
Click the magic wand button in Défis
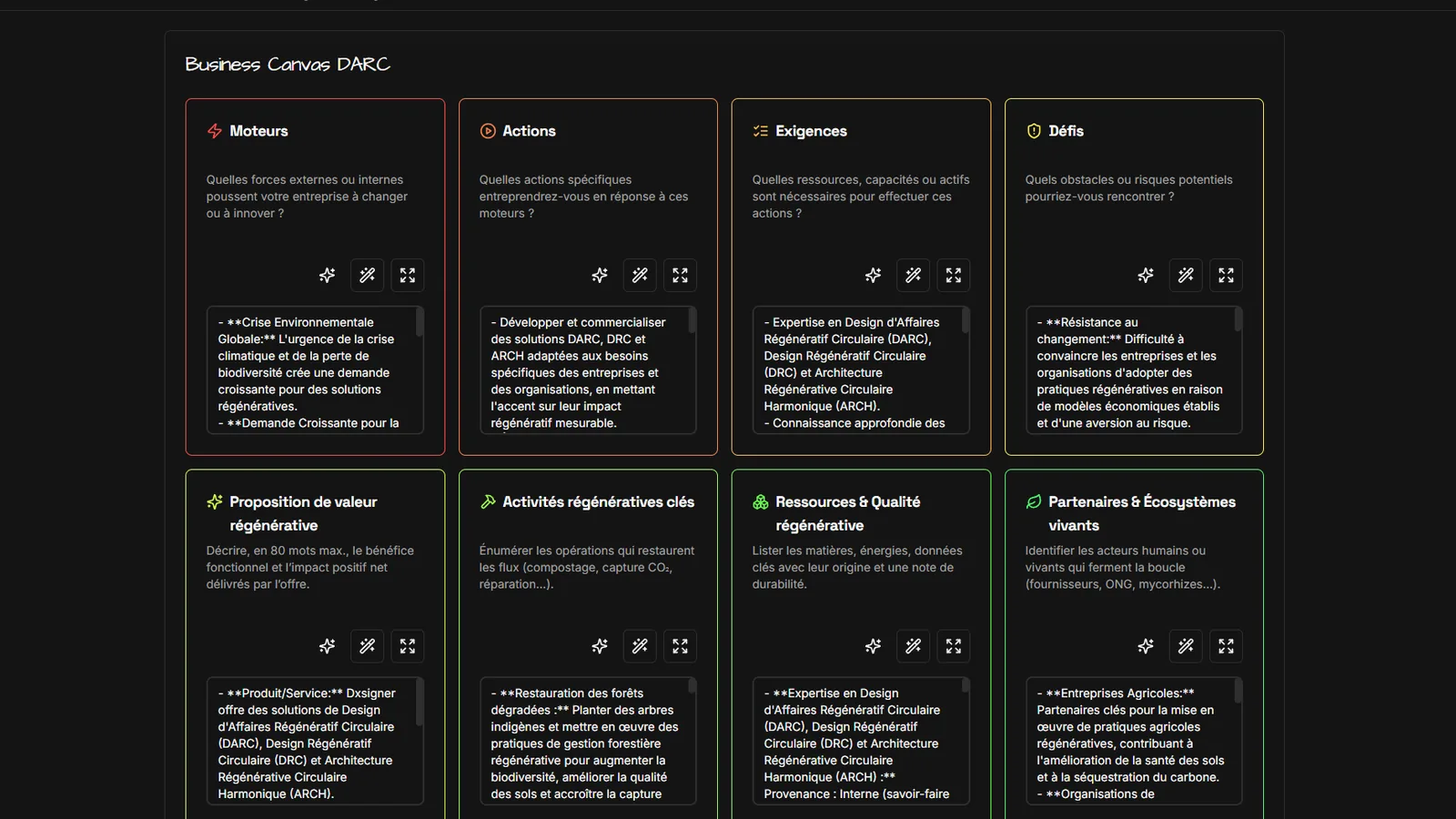(x=1187, y=275)
